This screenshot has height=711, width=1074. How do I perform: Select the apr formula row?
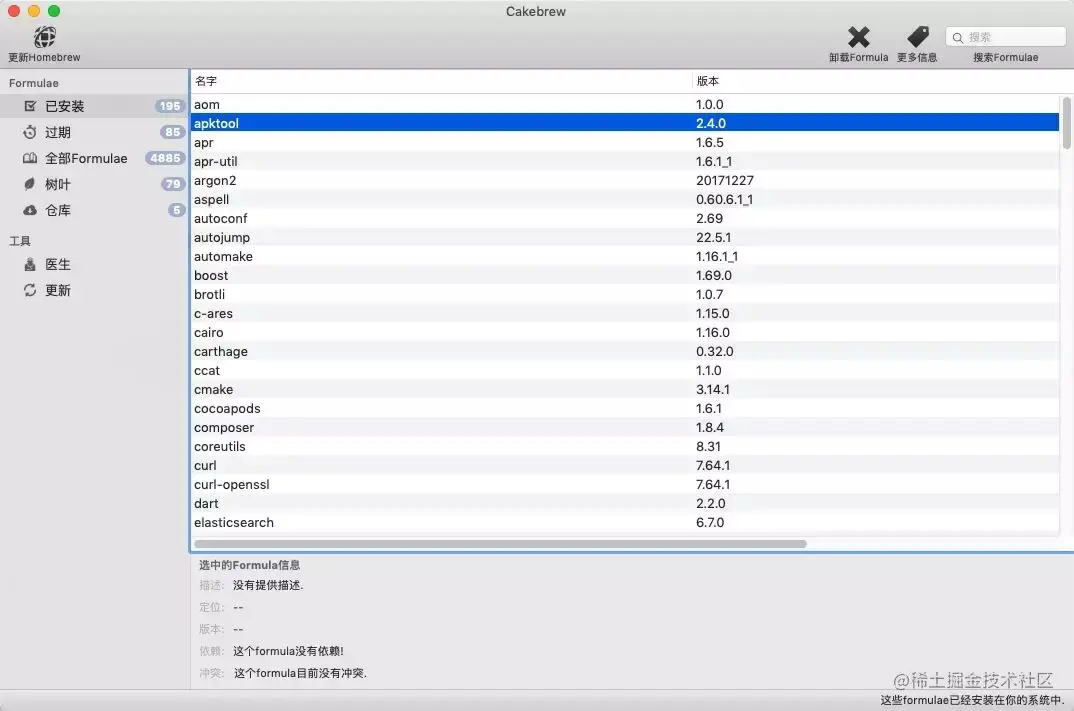625,142
